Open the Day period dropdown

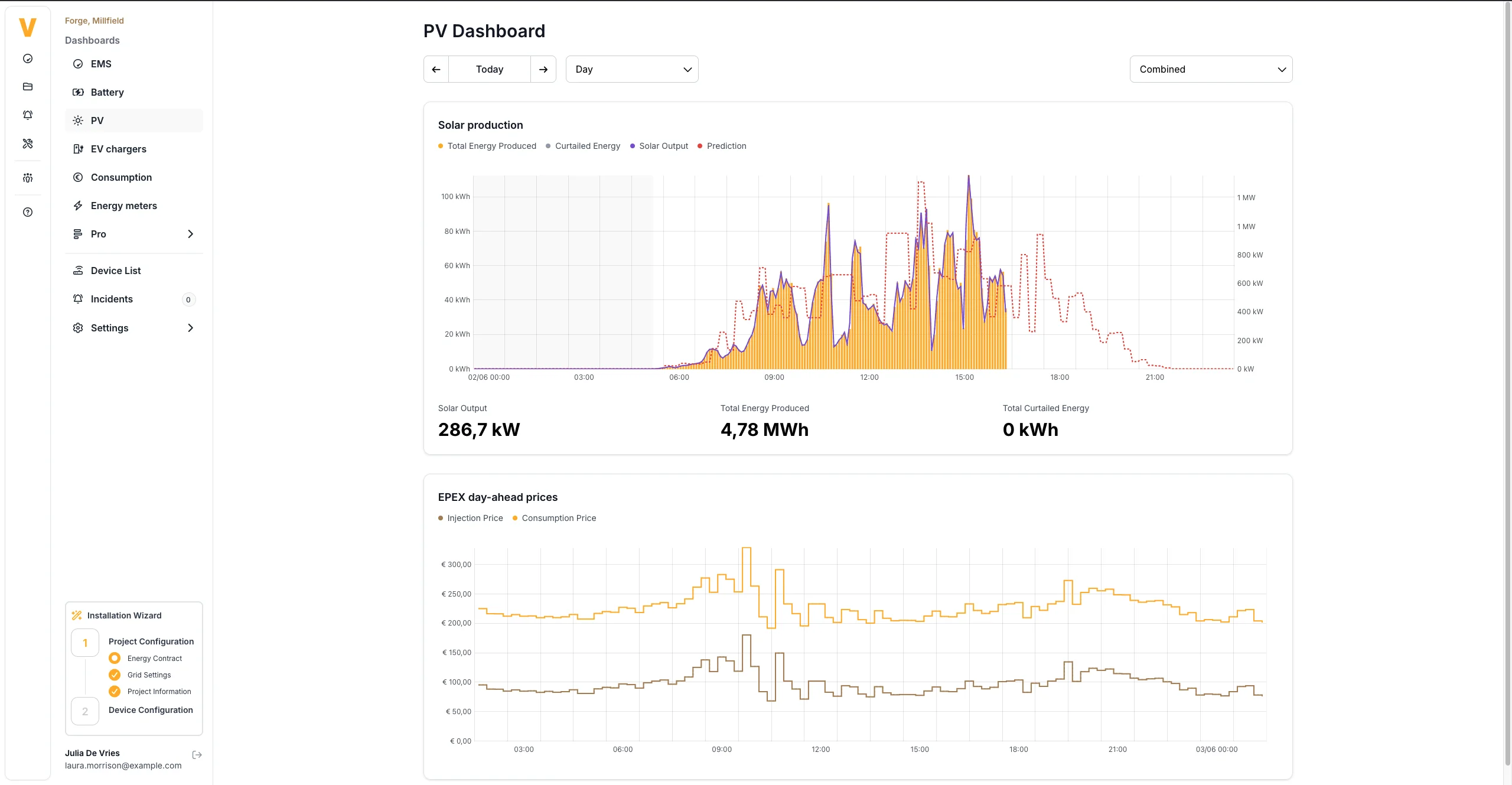(632, 69)
